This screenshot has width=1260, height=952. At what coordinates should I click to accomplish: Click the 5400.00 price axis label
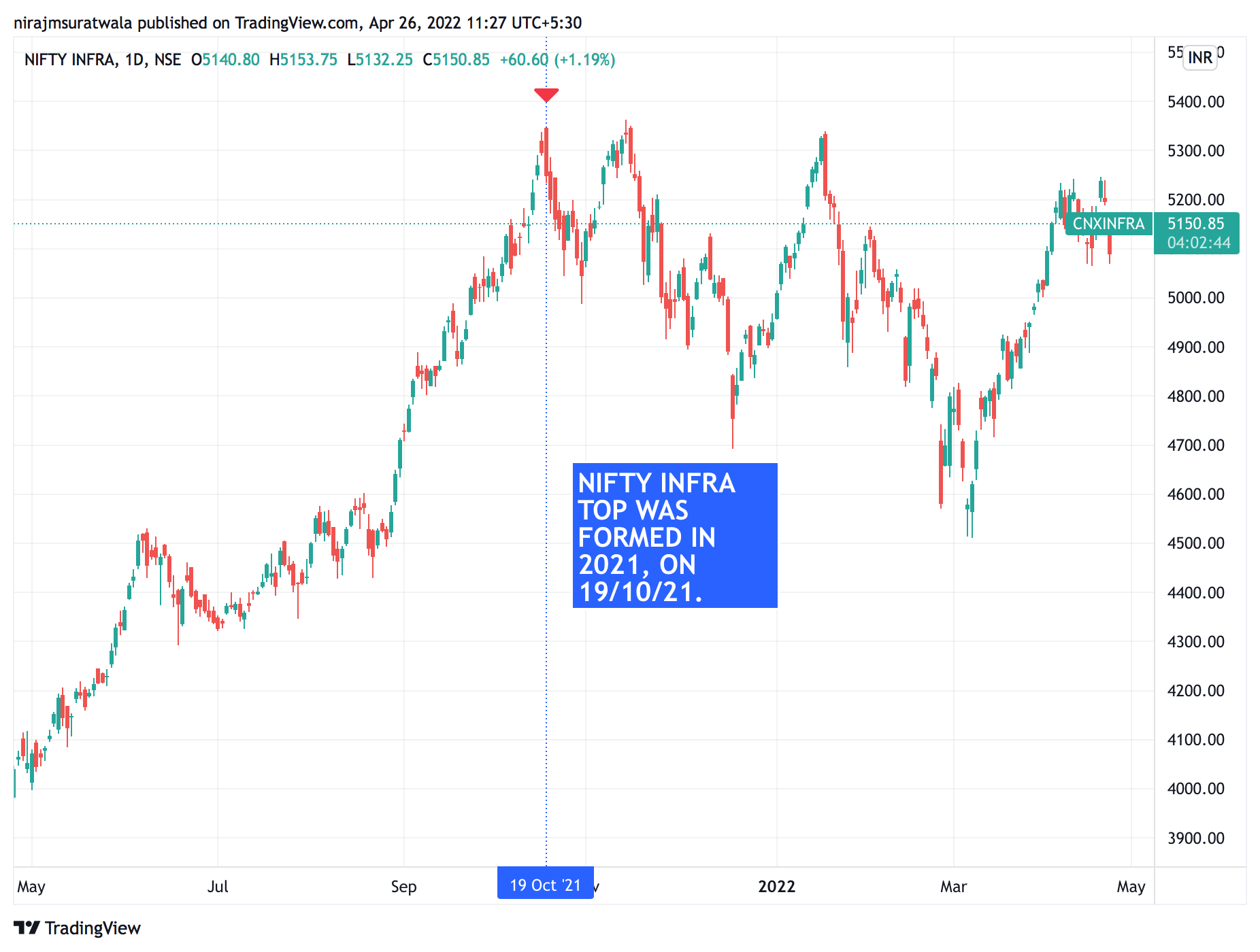[1195, 102]
